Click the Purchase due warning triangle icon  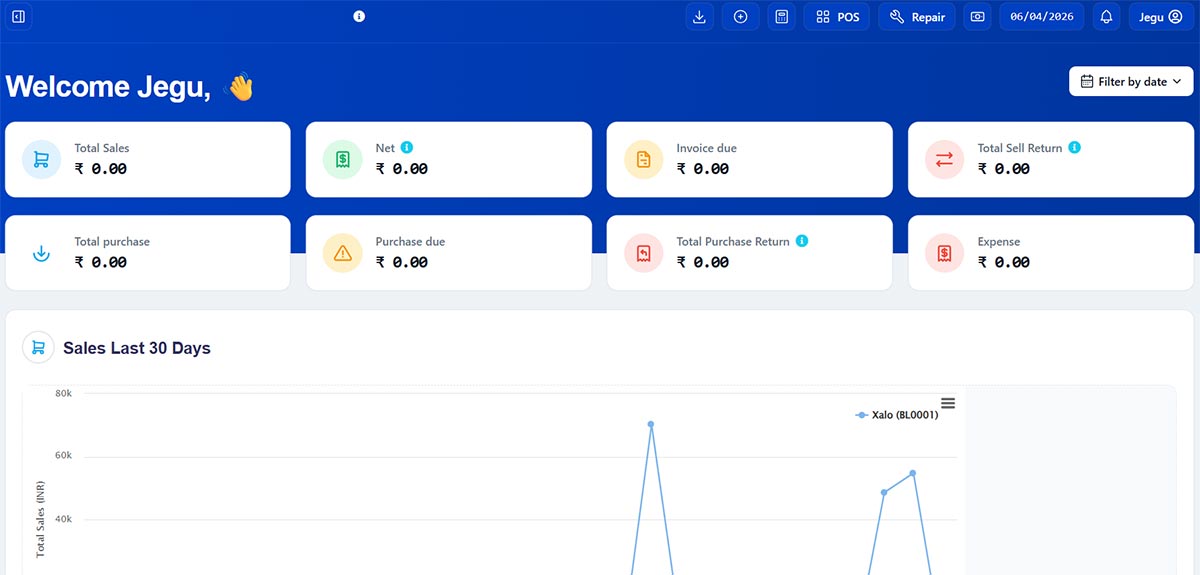(x=343, y=253)
